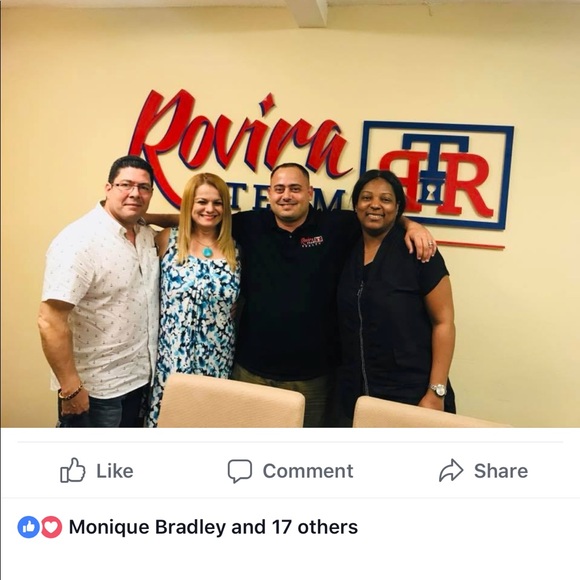Click the turquoise pendant necklace
The width and height of the screenshot is (580, 580).
pos(208,252)
